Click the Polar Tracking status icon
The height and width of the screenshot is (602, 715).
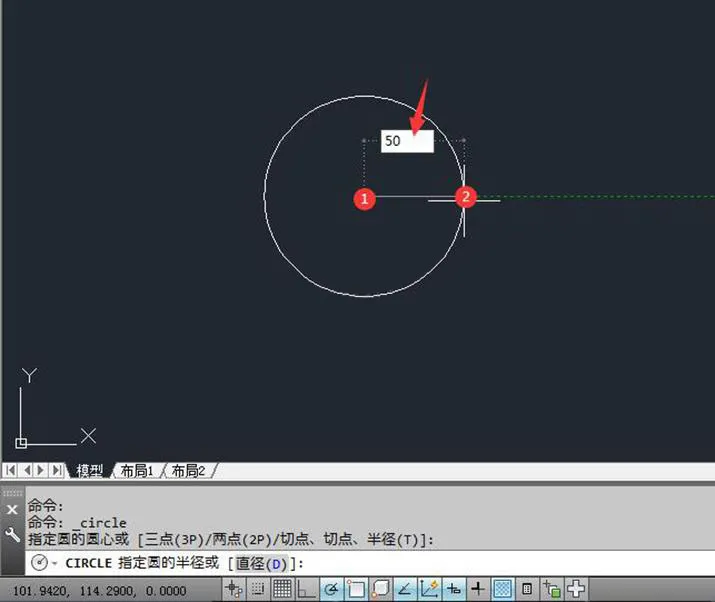tap(331, 589)
